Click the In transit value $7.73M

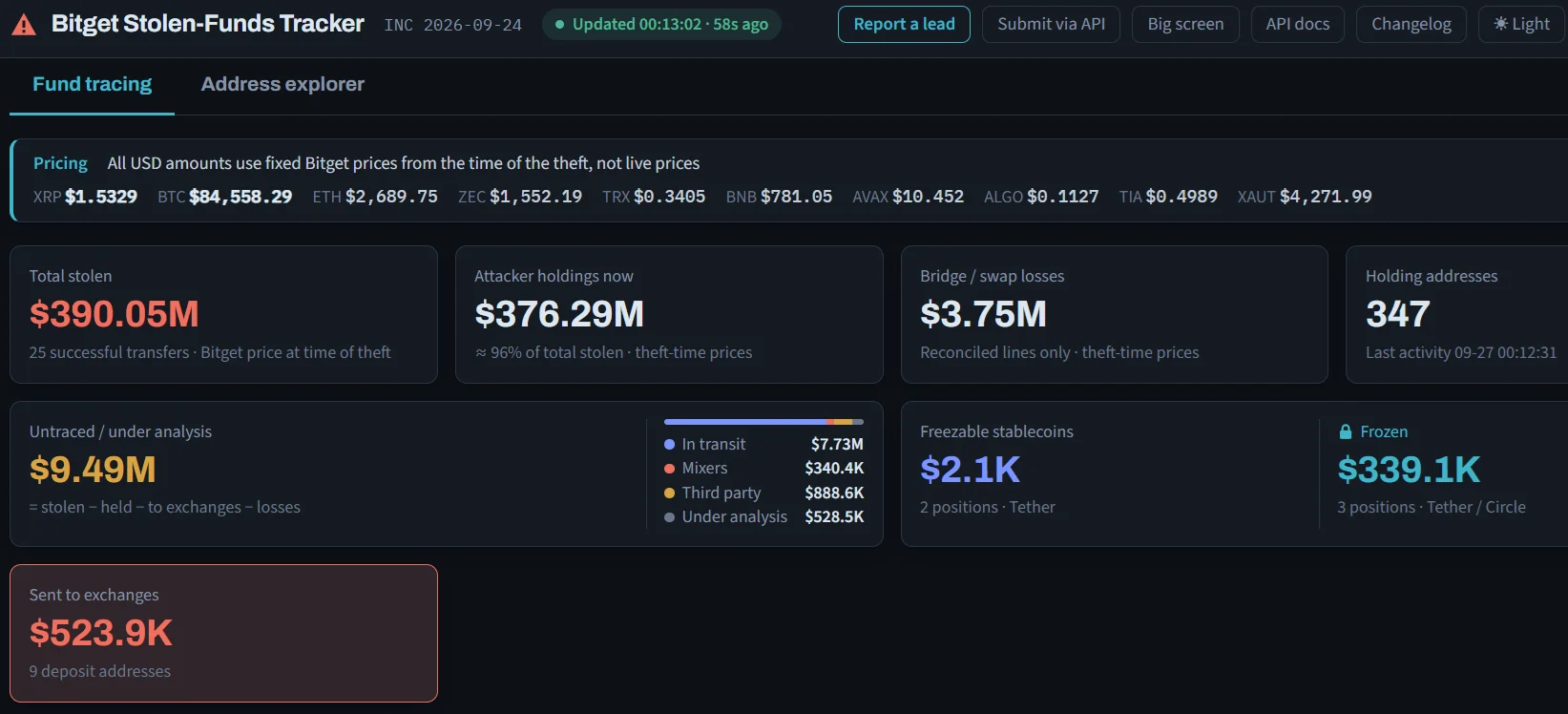point(837,444)
